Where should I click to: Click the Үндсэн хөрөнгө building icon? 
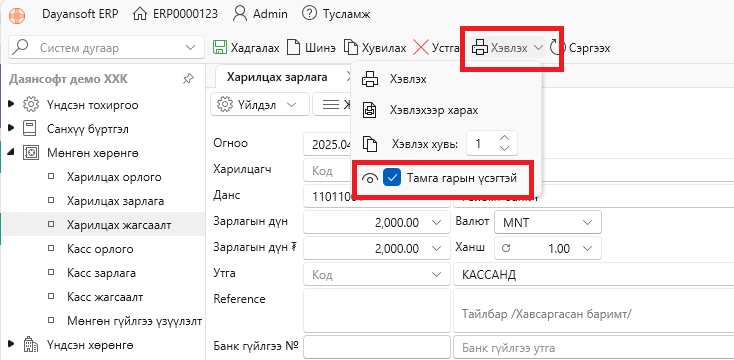click(30, 345)
